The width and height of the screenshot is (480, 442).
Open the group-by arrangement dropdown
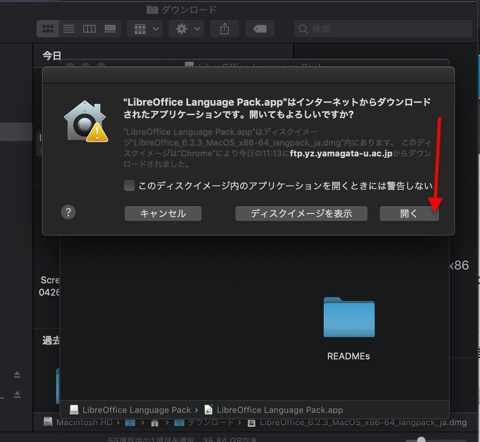click(x=145, y=29)
